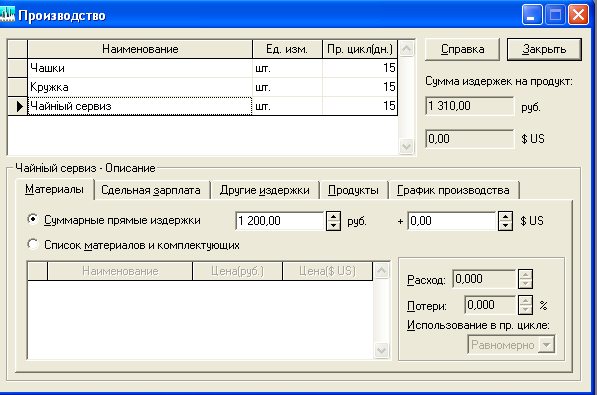The width and height of the screenshot is (597, 395).
Task: Click the product list scroll-down arrow
Action: (406, 146)
